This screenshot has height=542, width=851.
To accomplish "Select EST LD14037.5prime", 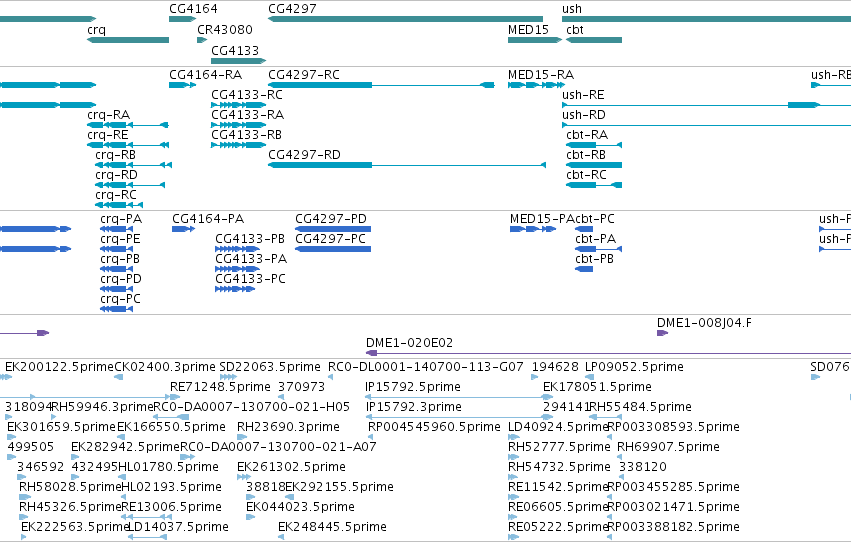I will (178, 528).
